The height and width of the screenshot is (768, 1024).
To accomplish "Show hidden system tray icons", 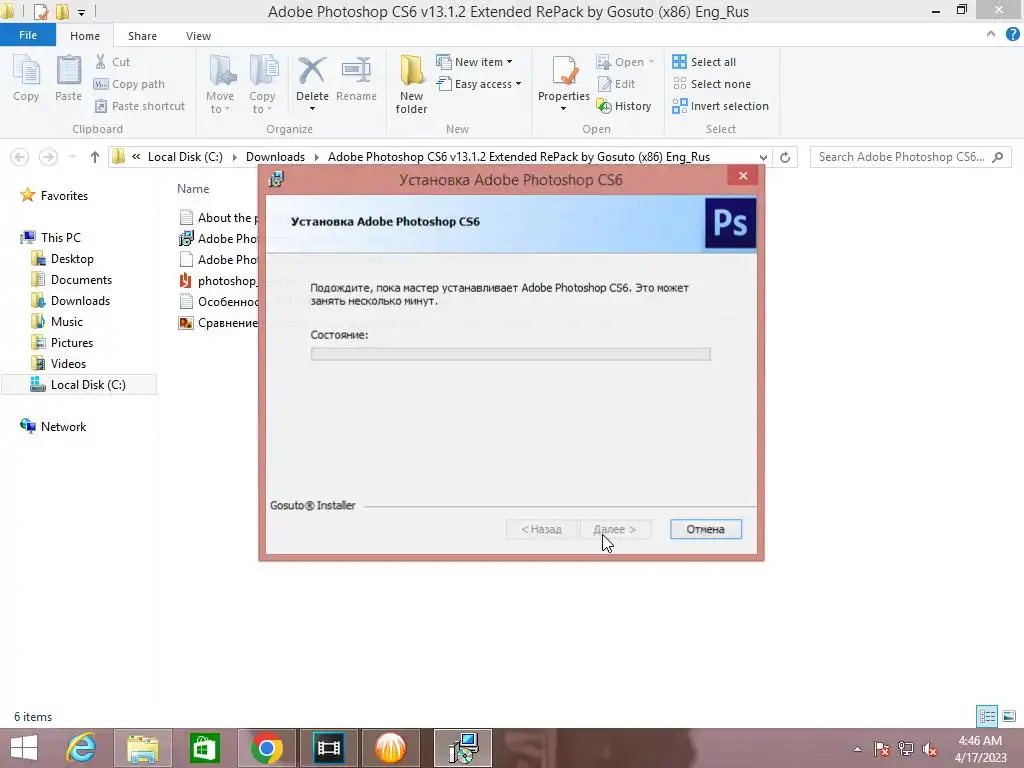I will tap(857, 749).
